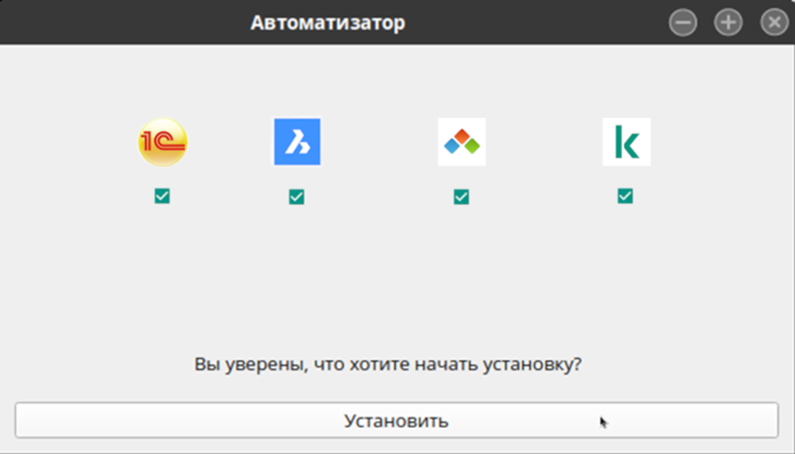The width and height of the screenshot is (795, 454).
Task: Click the three colored diamonds app icon
Action: tap(461, 142)
